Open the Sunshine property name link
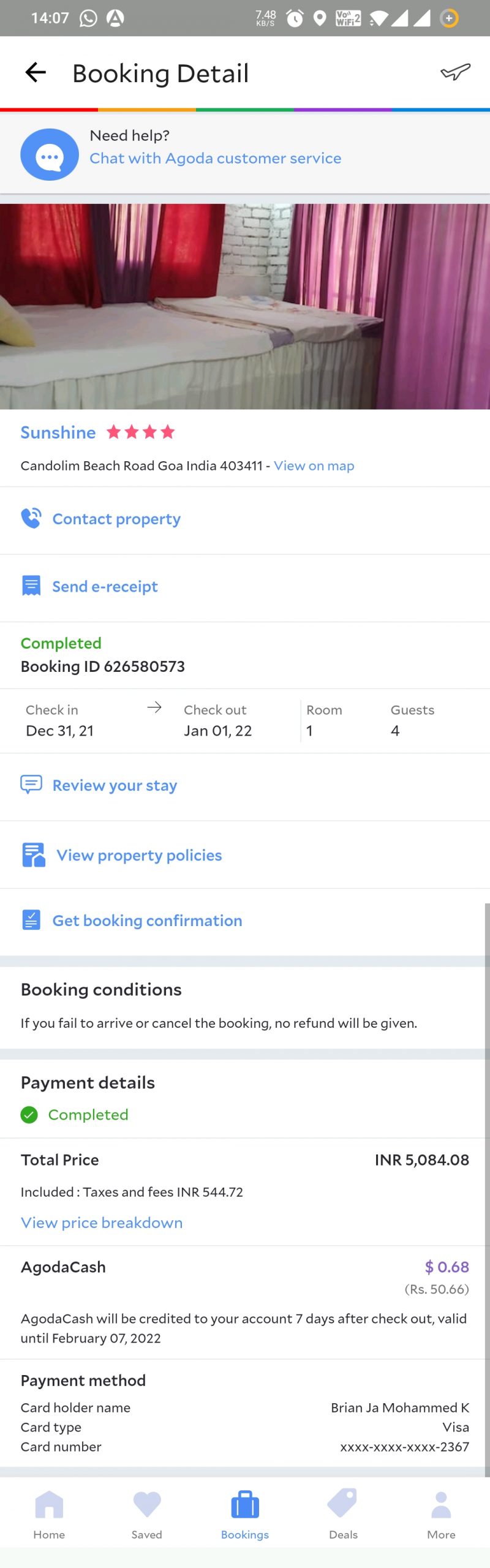 (58, 432)
